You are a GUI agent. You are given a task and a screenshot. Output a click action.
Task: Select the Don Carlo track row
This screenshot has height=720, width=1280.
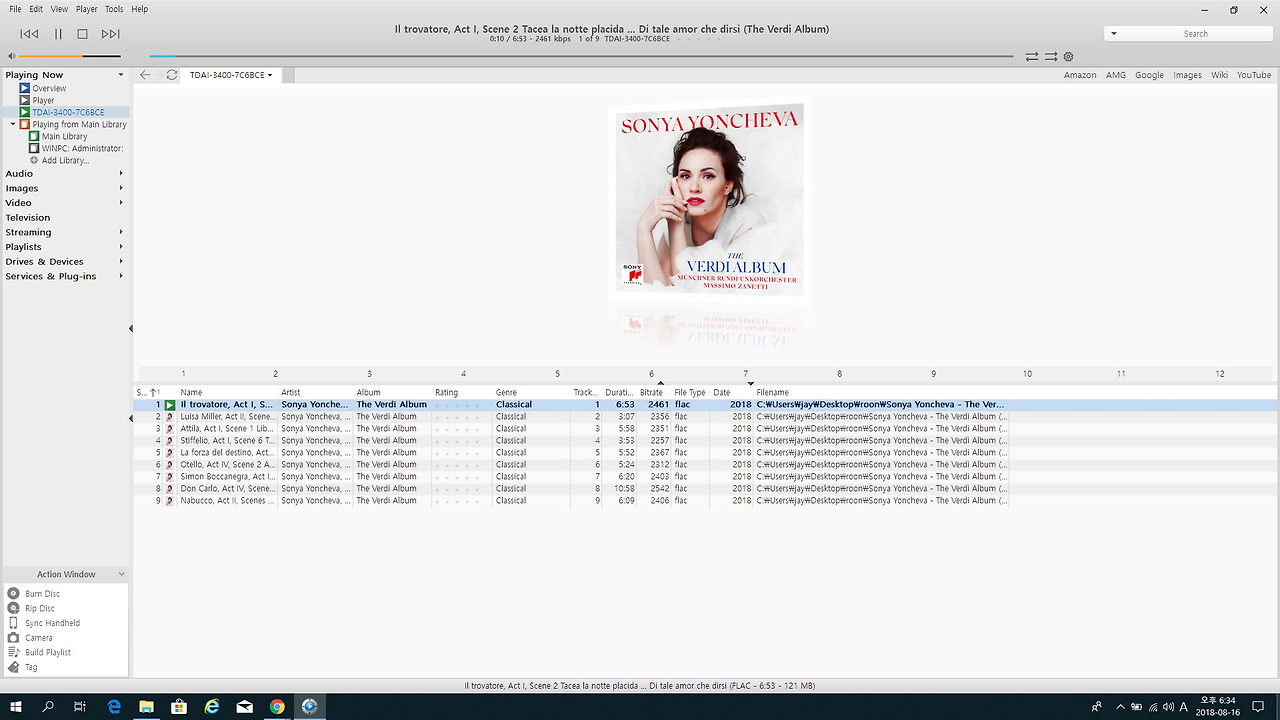point(572,489)
